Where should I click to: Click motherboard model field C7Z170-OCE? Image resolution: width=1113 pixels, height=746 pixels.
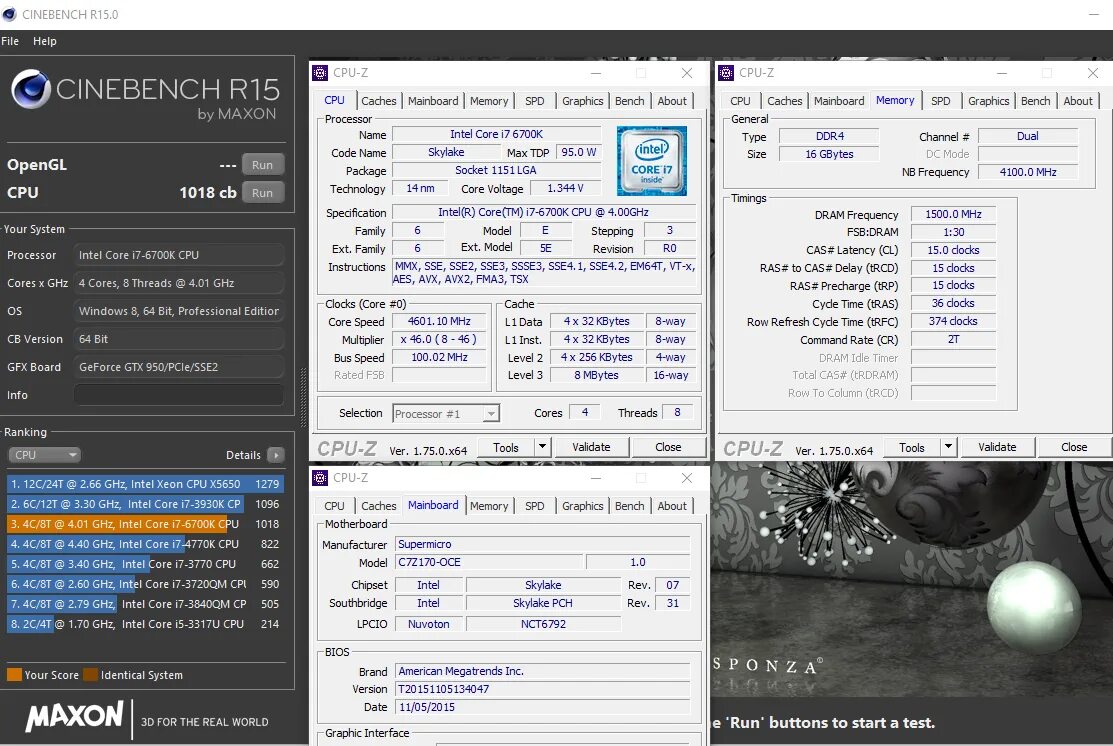coord(489,562)
